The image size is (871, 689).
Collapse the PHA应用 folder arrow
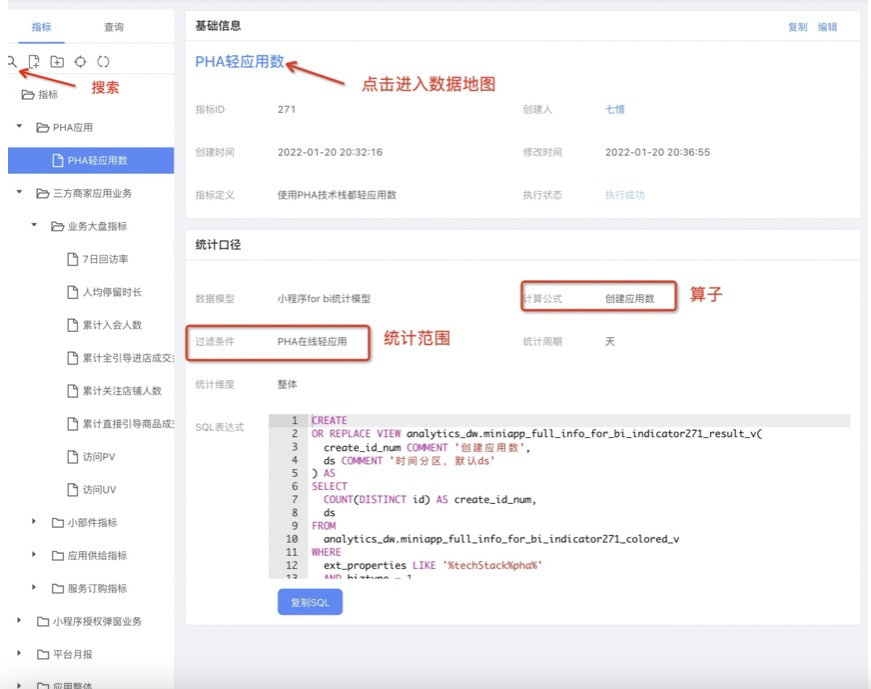19,127
